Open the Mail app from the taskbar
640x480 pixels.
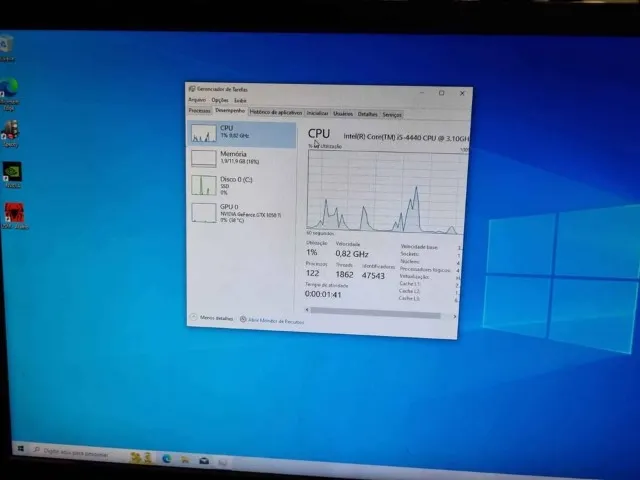204,461
